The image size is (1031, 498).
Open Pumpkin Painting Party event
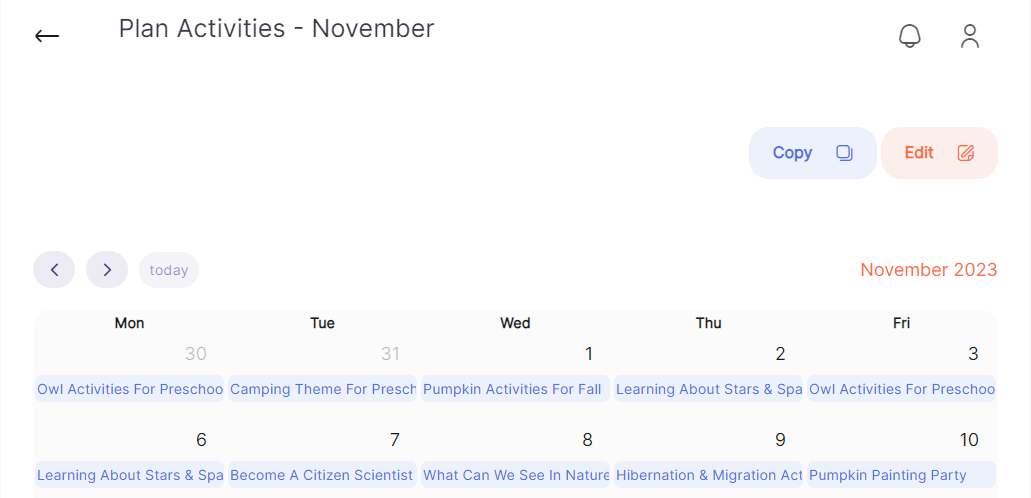[x=901, y=475]
